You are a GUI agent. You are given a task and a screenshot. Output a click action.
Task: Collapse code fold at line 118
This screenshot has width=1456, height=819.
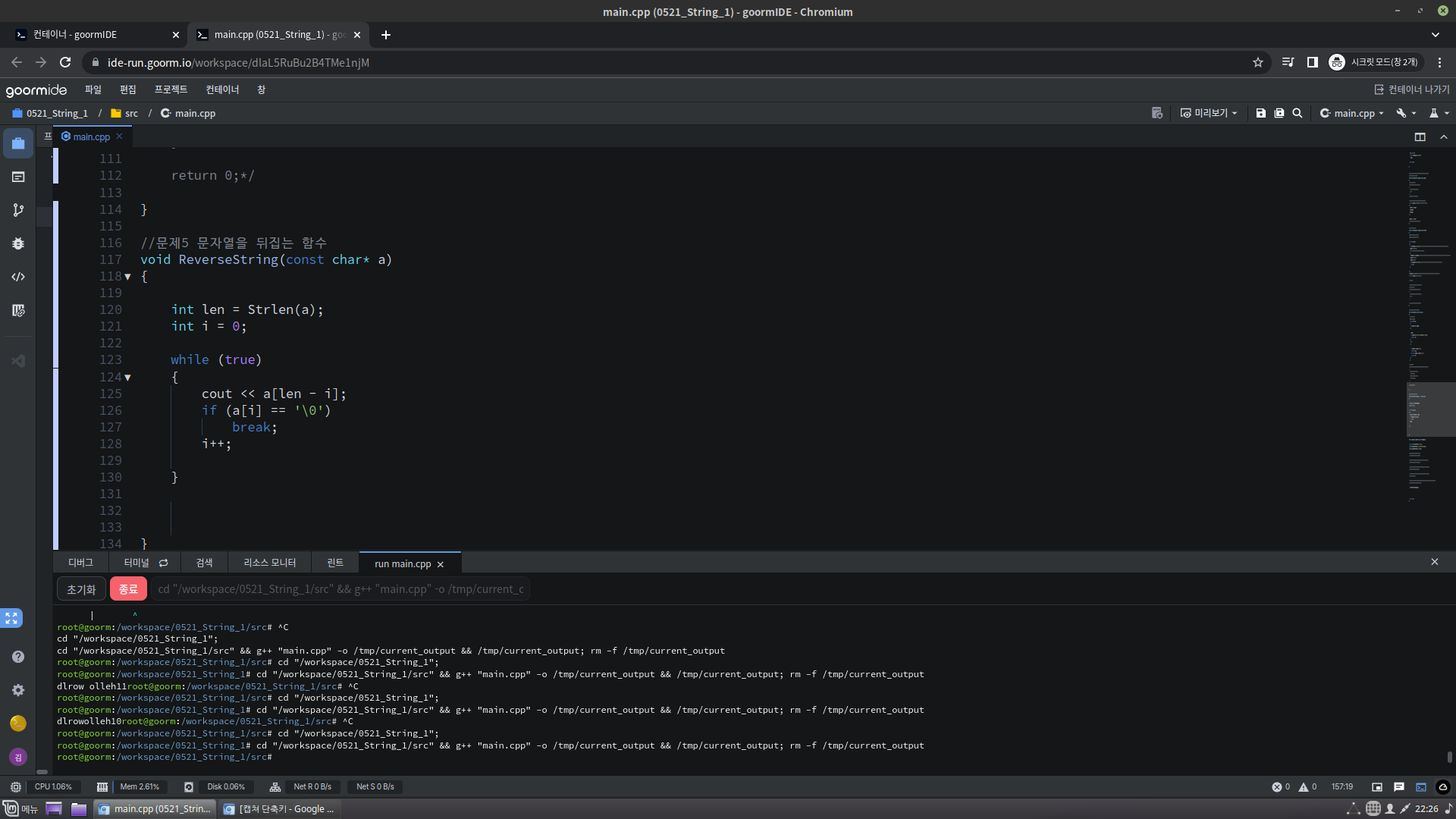127,277
